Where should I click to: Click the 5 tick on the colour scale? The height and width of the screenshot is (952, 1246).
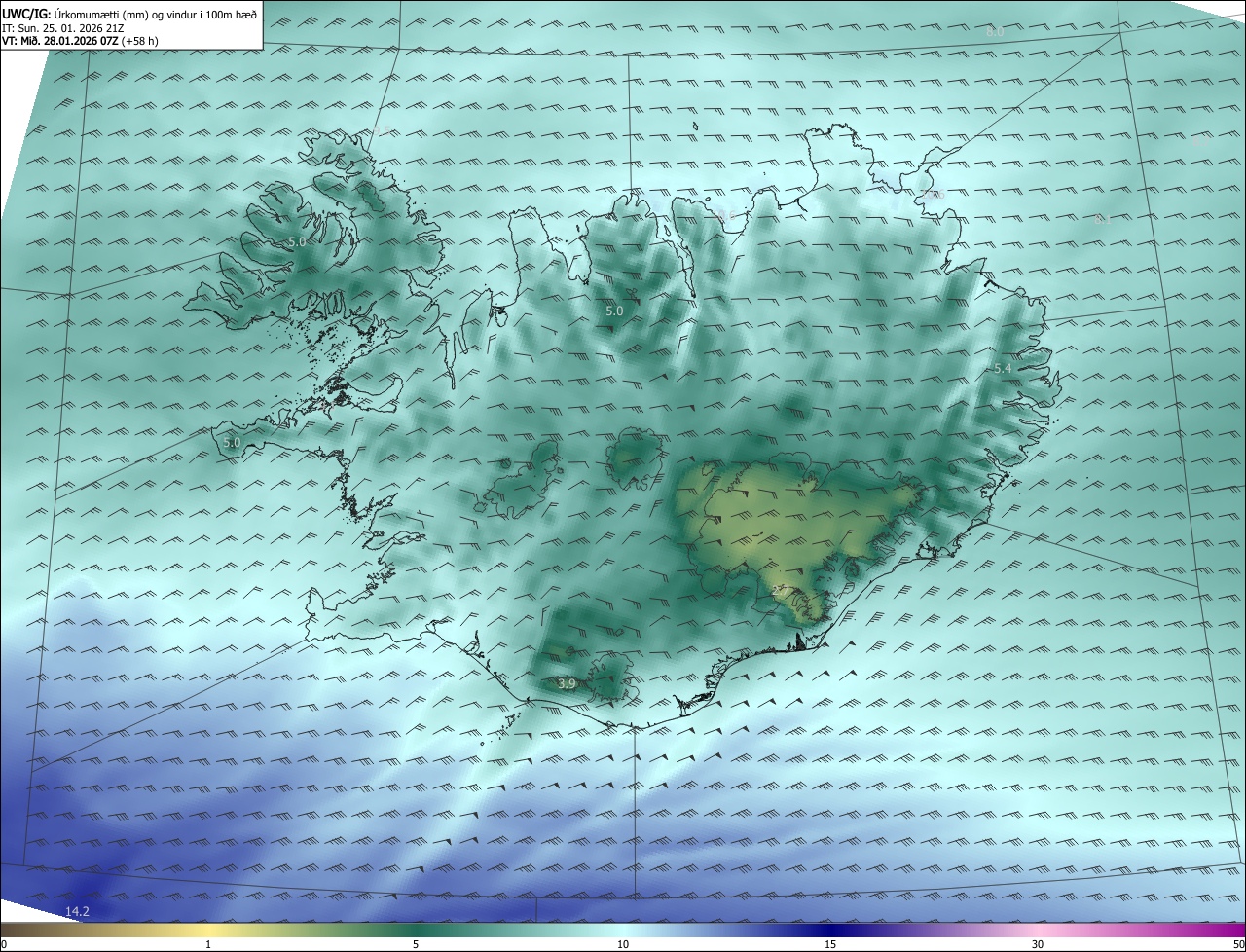point(416,944)
